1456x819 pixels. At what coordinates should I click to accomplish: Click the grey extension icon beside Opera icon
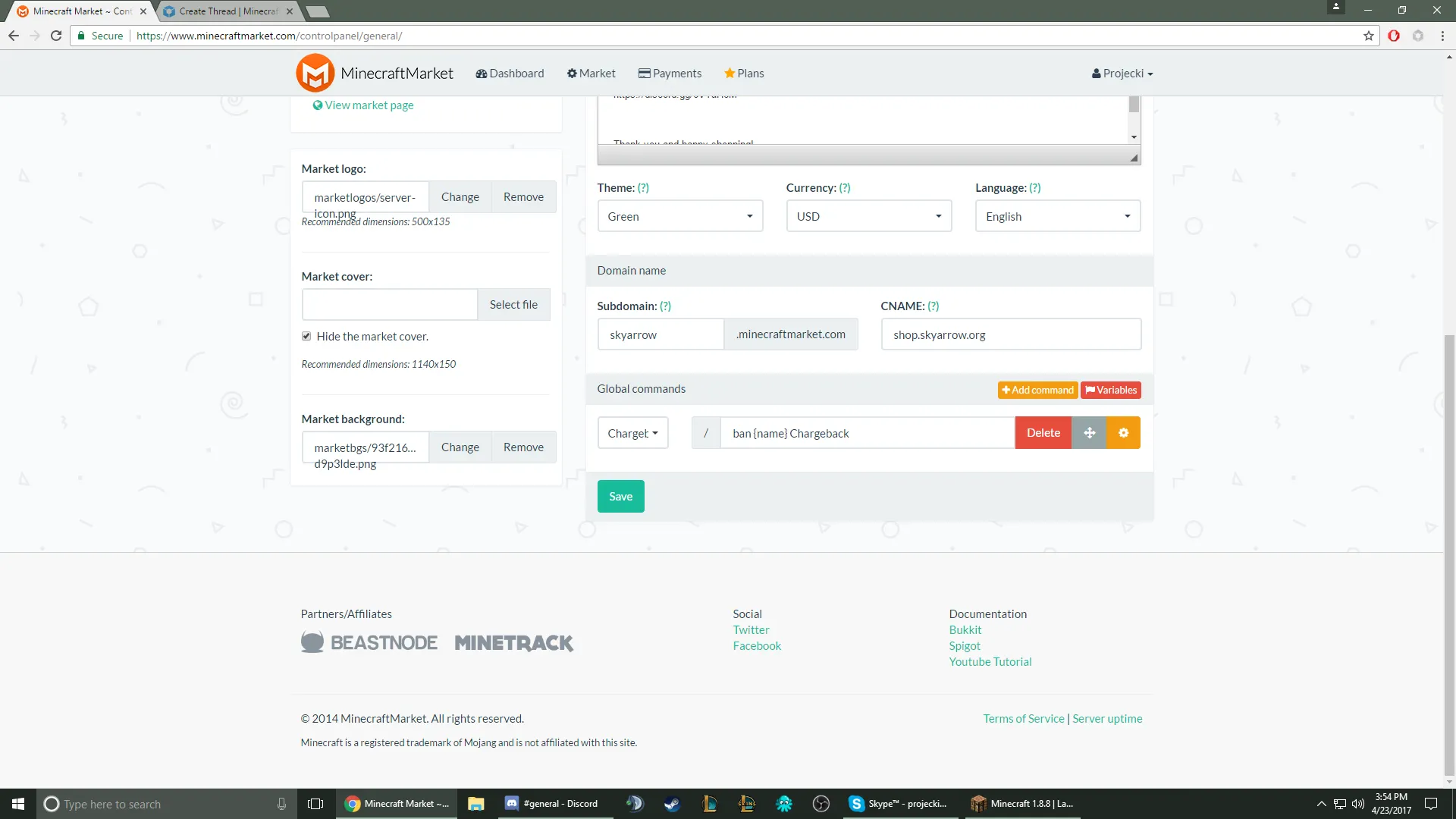coord(1418,36)
